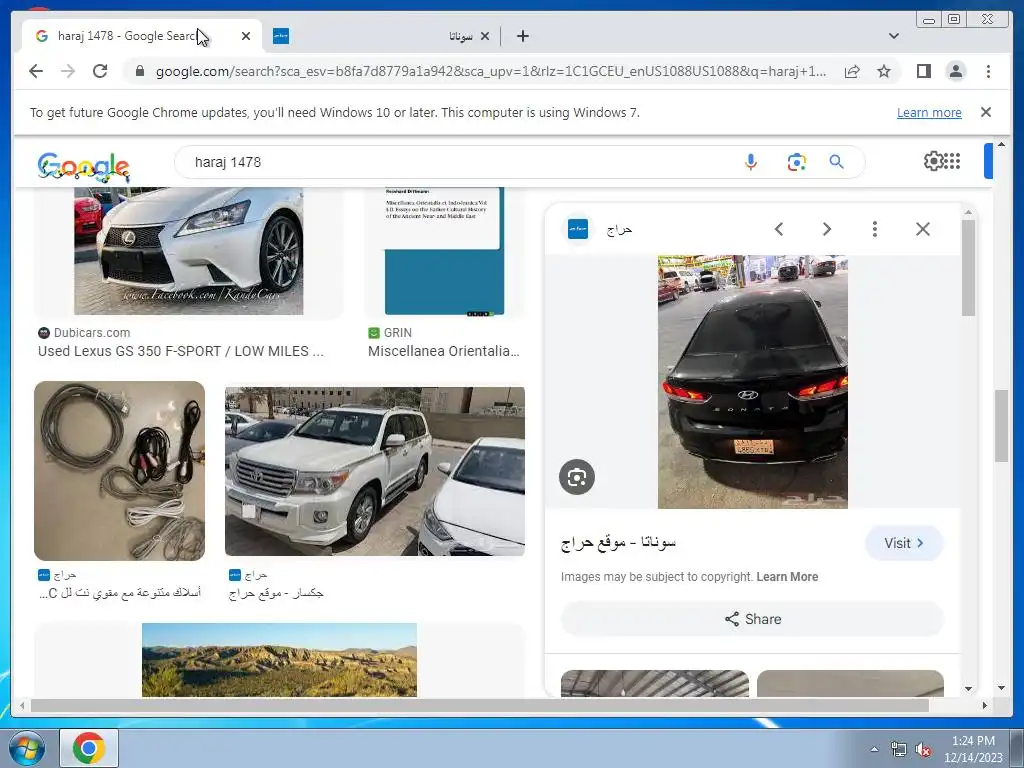1024x768 pixels.
Task: Close the سوناتا tab
Action: tap(485, 36)
